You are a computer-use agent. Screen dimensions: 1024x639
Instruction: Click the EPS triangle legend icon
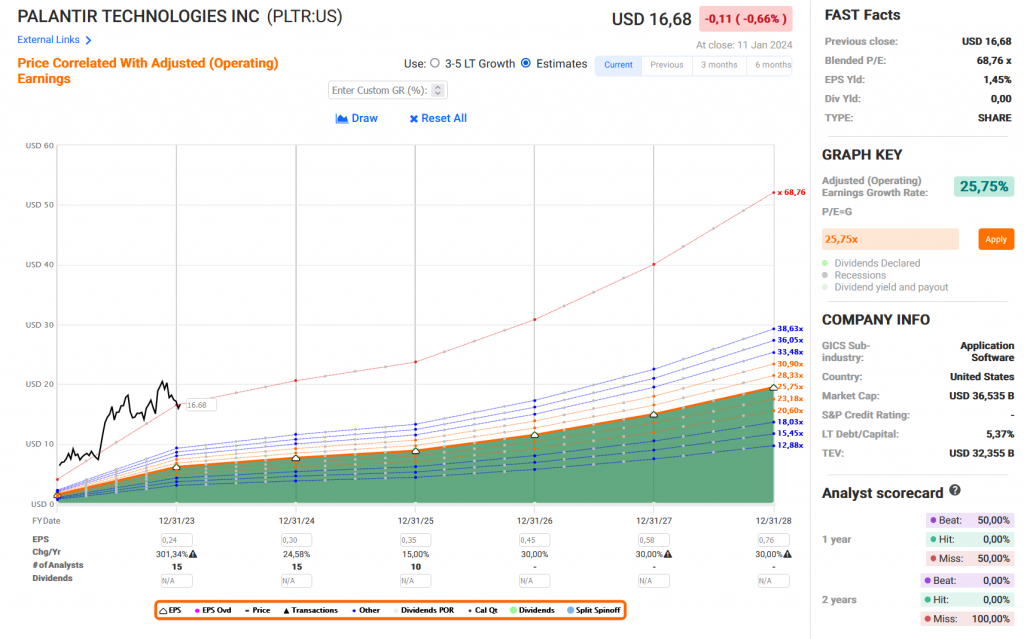click(x=163, y=609)
